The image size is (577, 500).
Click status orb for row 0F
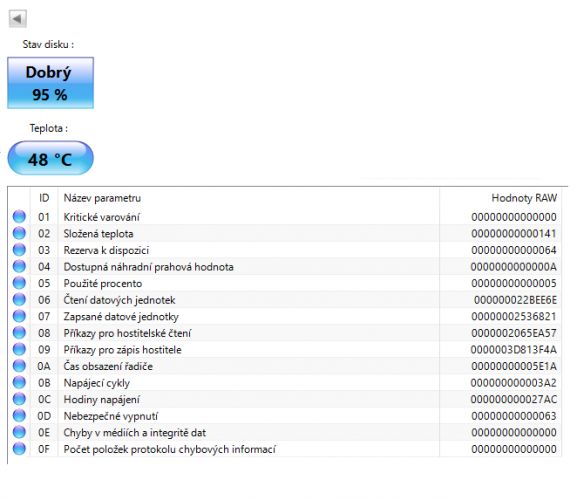tap(19, 449)
